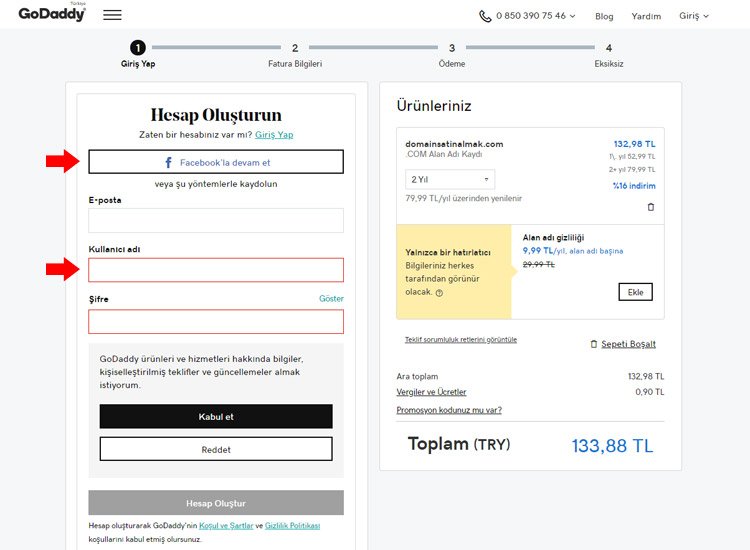Click Promosyon kodunuz mu var link
Screen dimensions: 750x550
[449, 410]
